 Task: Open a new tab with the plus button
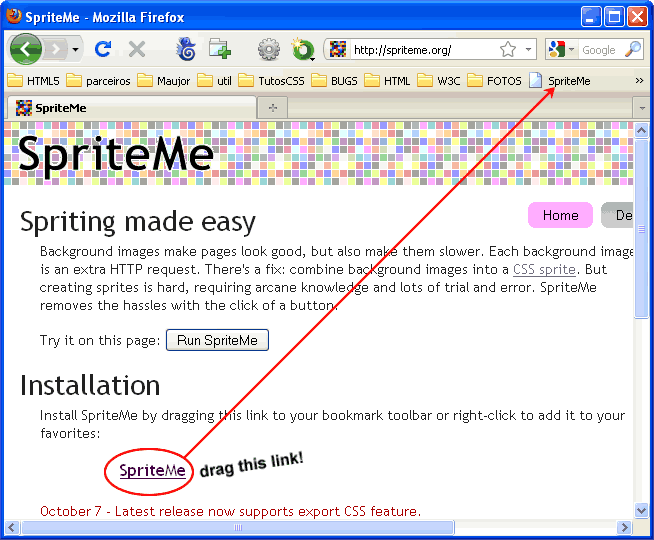coord(272,107)
